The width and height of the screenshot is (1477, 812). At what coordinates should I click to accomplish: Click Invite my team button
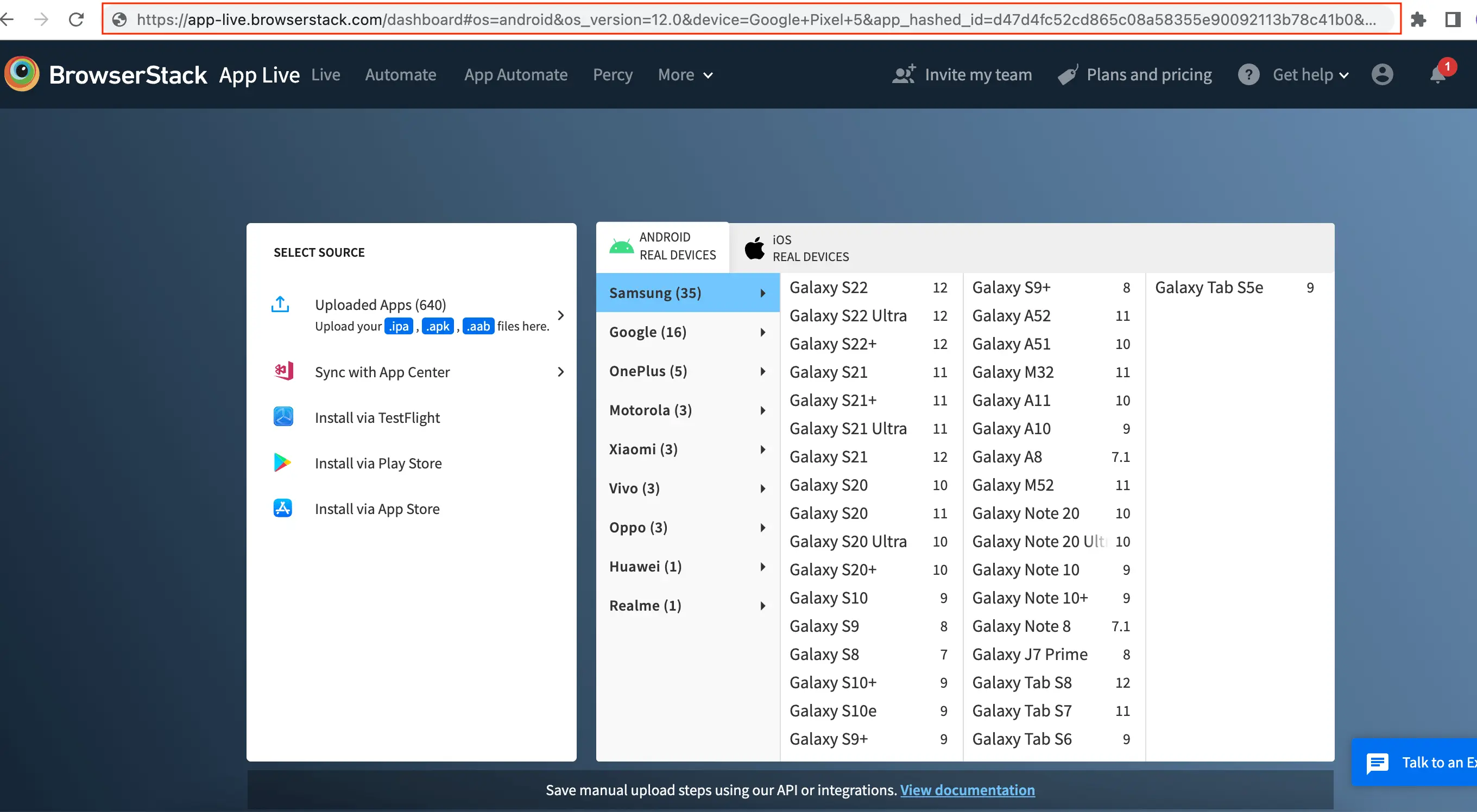962,75
